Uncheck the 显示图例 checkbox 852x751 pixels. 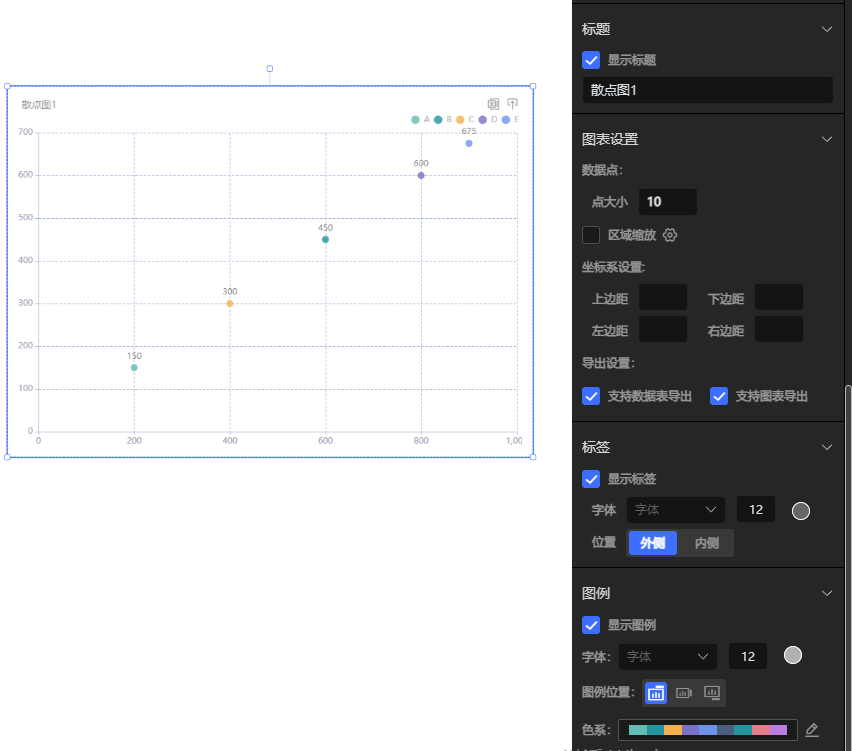click(x=591, y=625)
